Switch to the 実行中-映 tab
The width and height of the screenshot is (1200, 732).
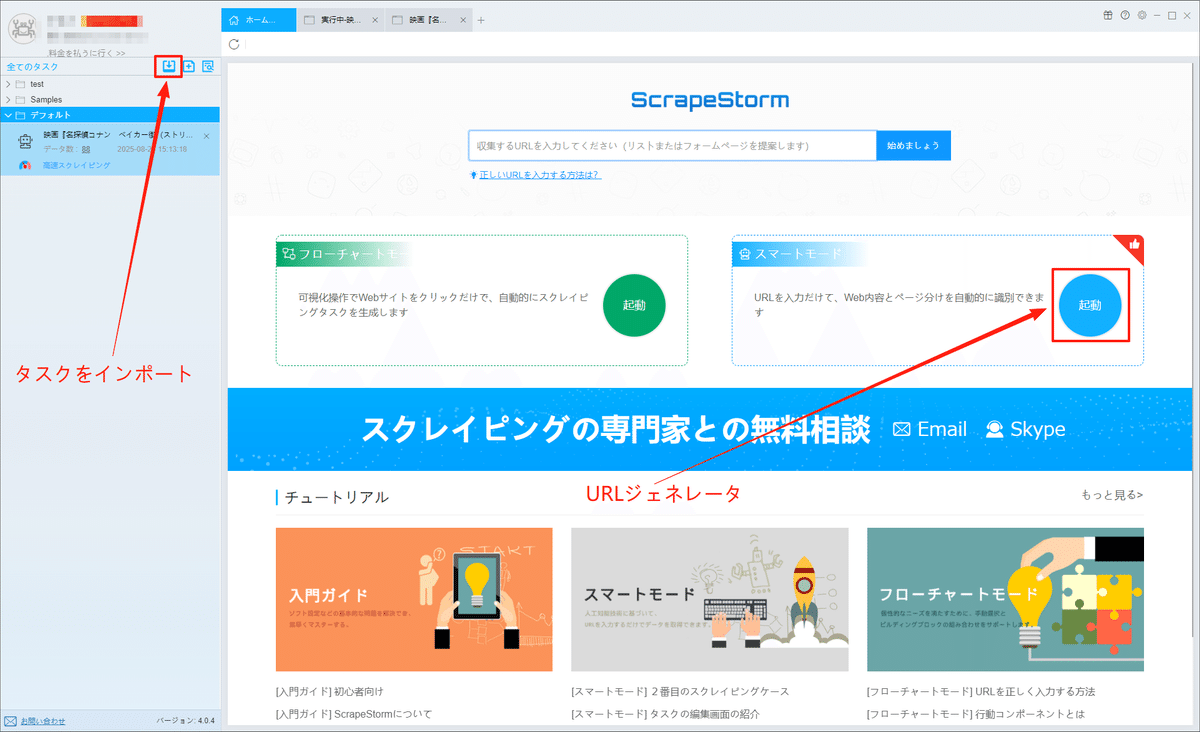click(341, 20)
